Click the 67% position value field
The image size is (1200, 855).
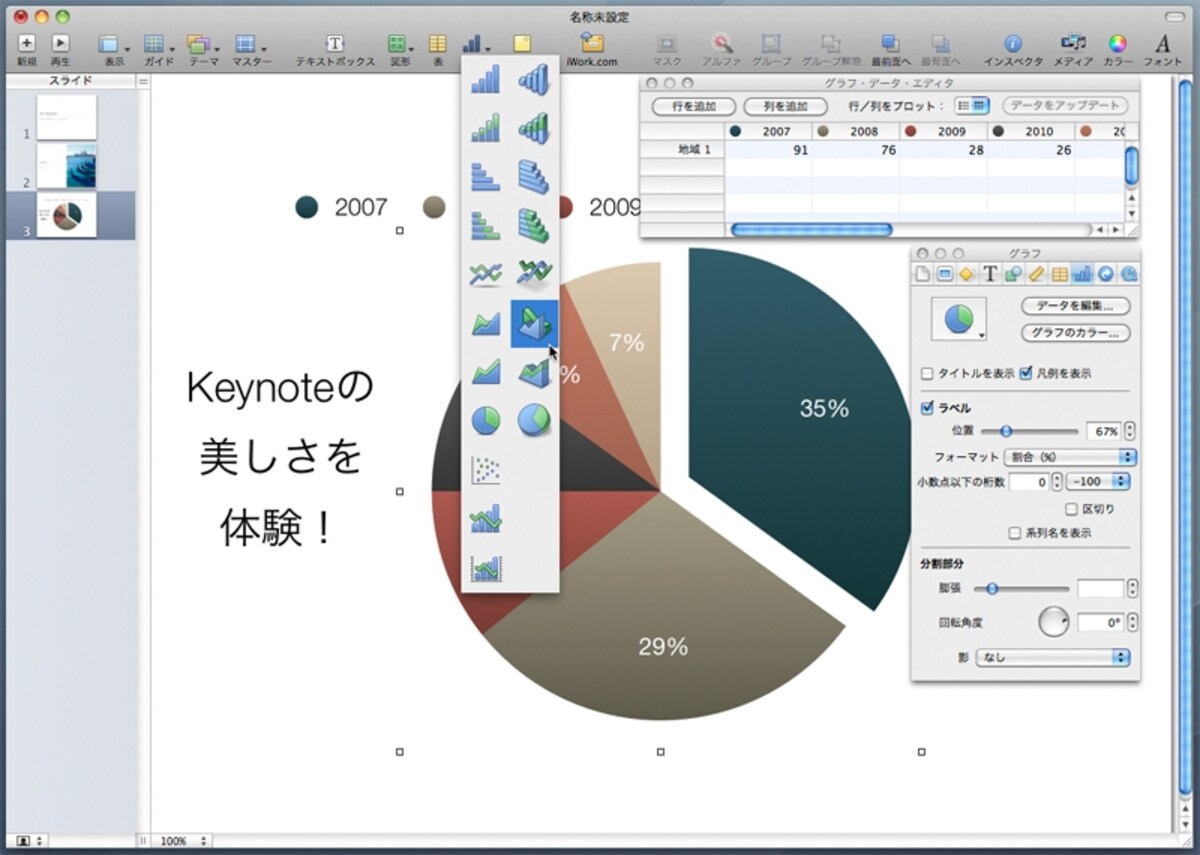pyautogui.click(x=1104, y=431)
